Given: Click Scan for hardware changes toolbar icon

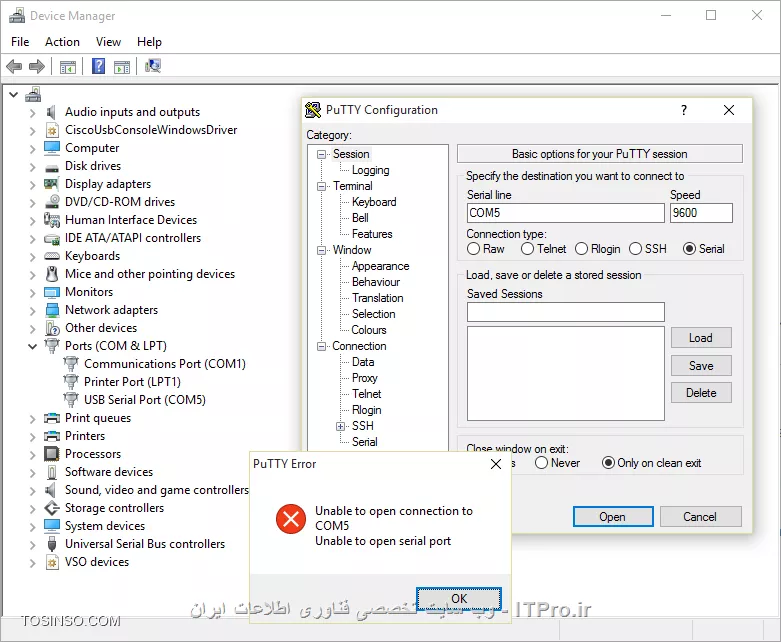Looking at the screenshot, I should (x=153, y=67).
